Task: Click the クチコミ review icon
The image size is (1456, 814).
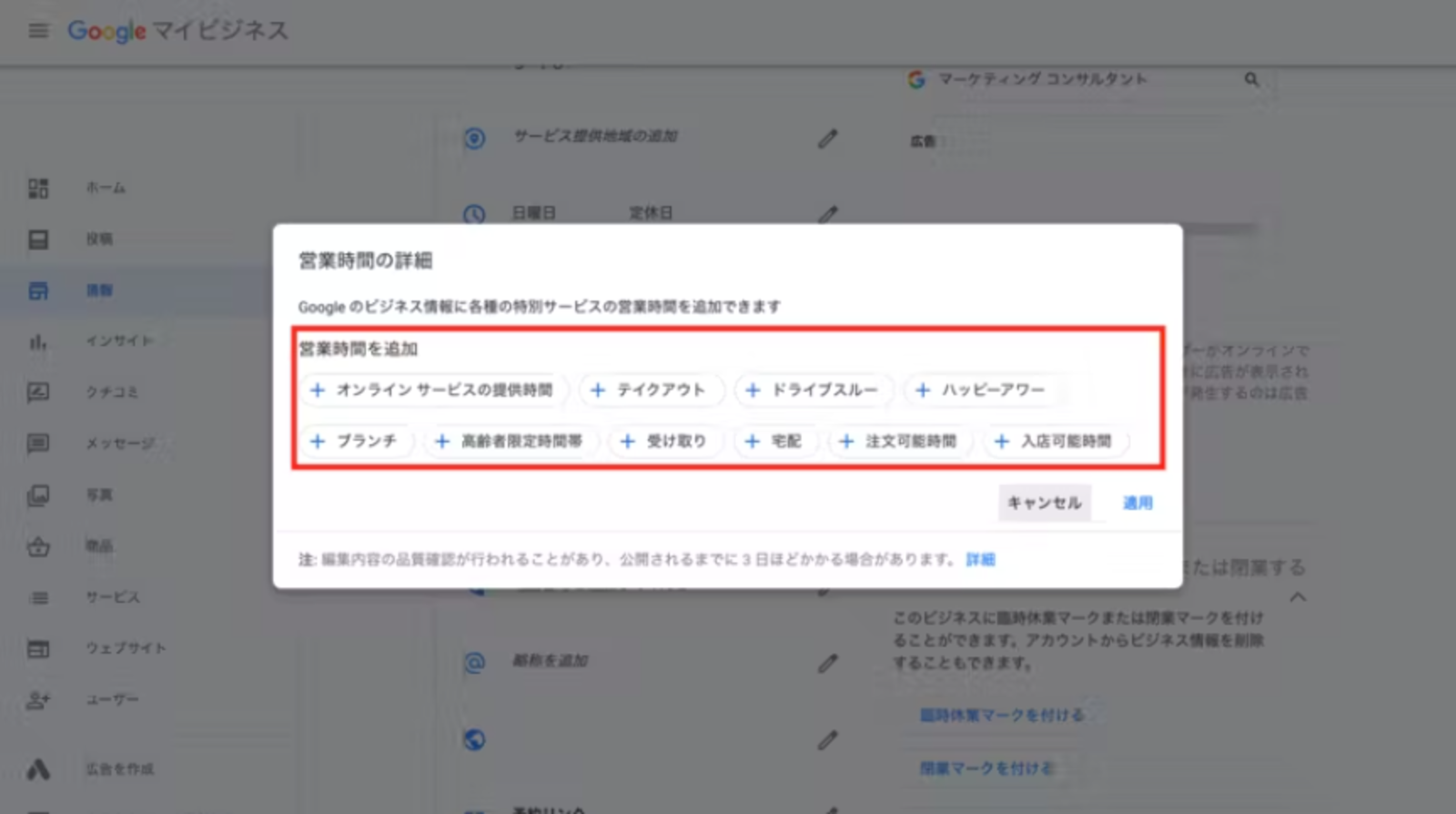Action: click(38, 392)
